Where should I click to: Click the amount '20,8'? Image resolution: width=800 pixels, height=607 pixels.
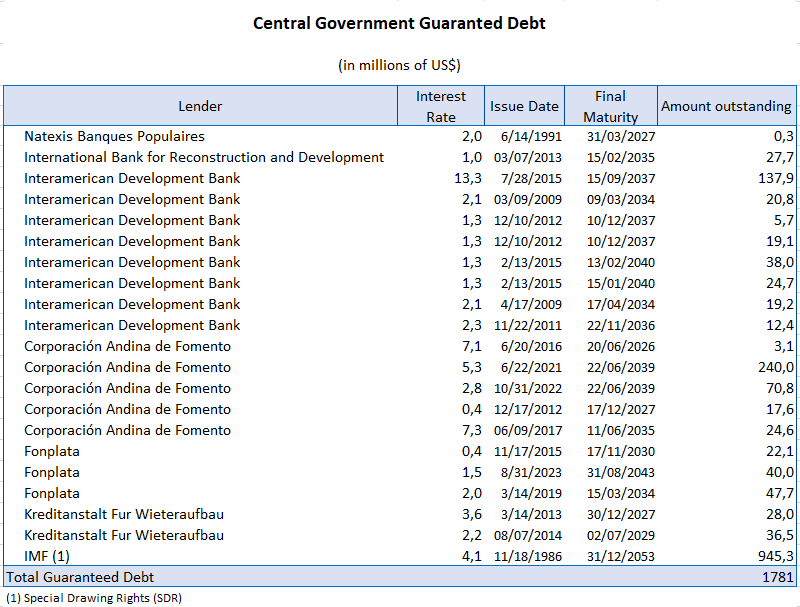780,199
